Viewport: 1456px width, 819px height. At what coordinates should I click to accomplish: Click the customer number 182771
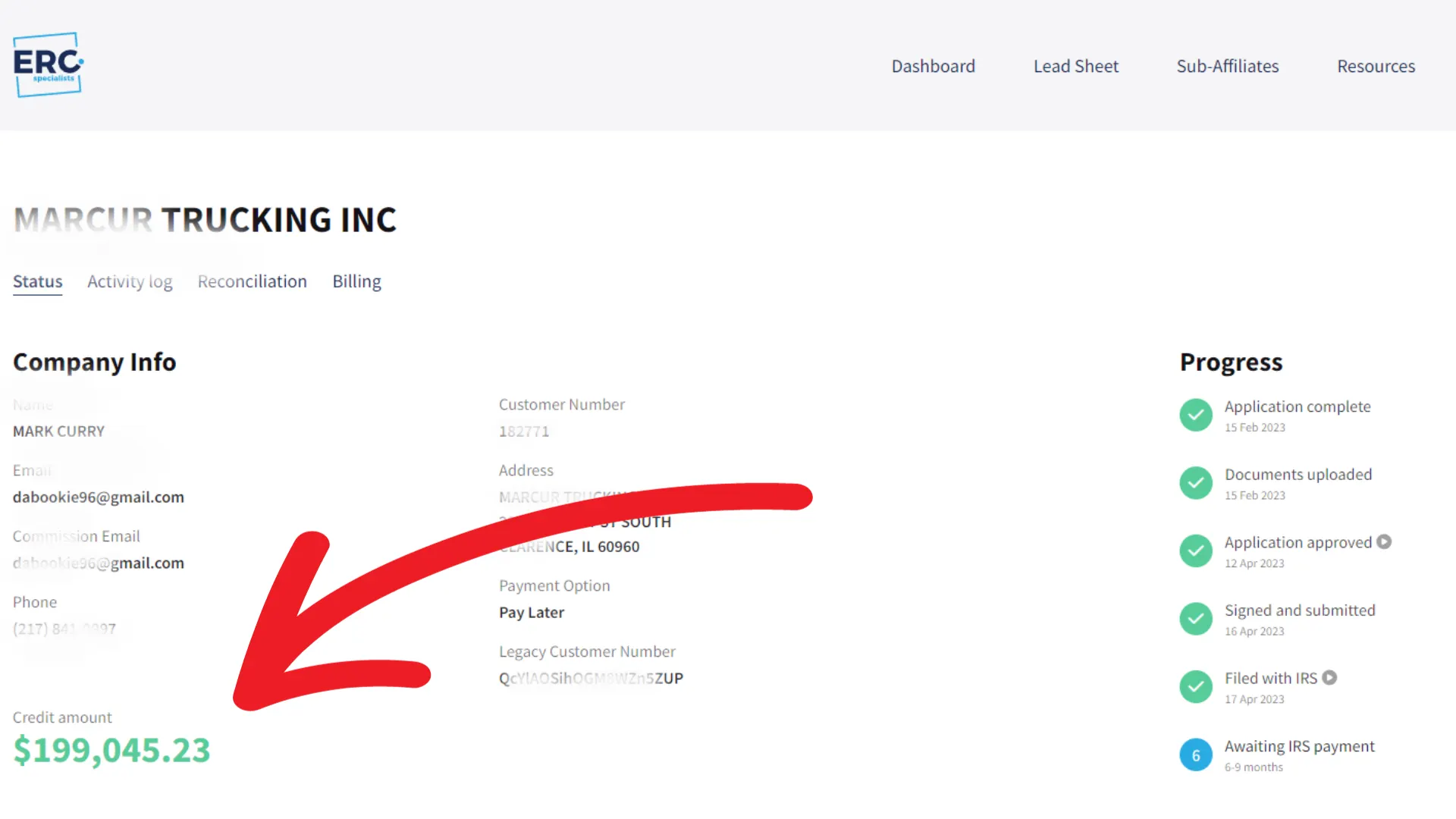pos(524,431)
